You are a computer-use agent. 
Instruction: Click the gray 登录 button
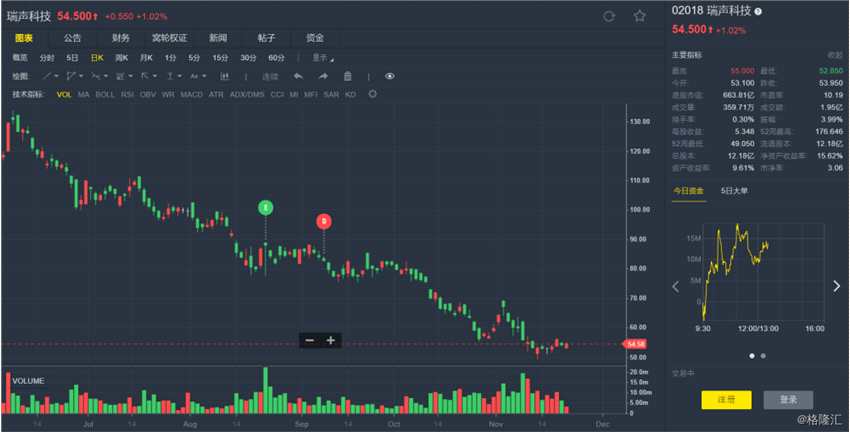[788, 399]
